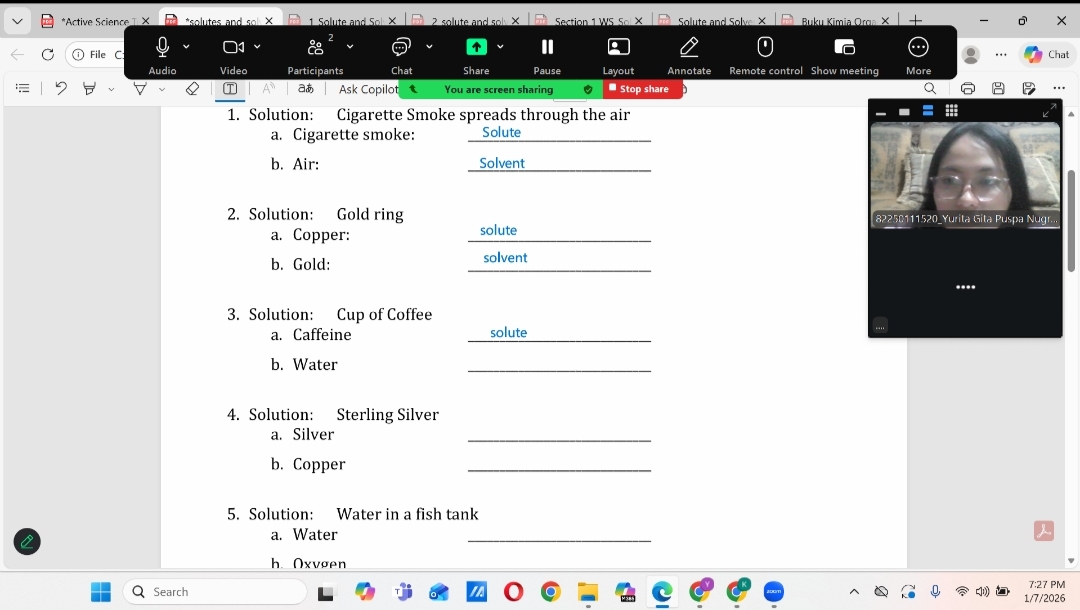Screen dimensions: 1080x610
Task: Pause the screen share
Action: [547, 47]
